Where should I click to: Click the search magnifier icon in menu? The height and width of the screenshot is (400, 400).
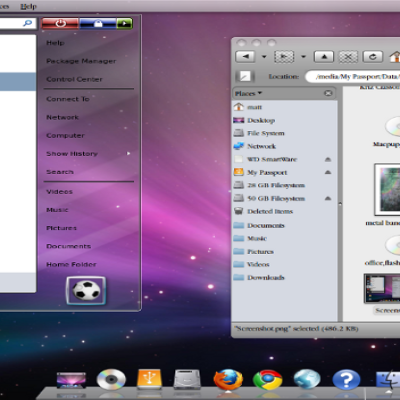point(27,23)
